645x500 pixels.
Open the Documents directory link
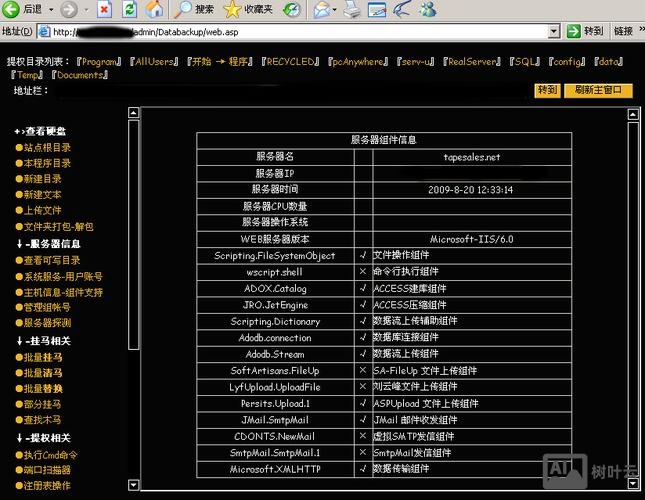click(x=79, y=75)
